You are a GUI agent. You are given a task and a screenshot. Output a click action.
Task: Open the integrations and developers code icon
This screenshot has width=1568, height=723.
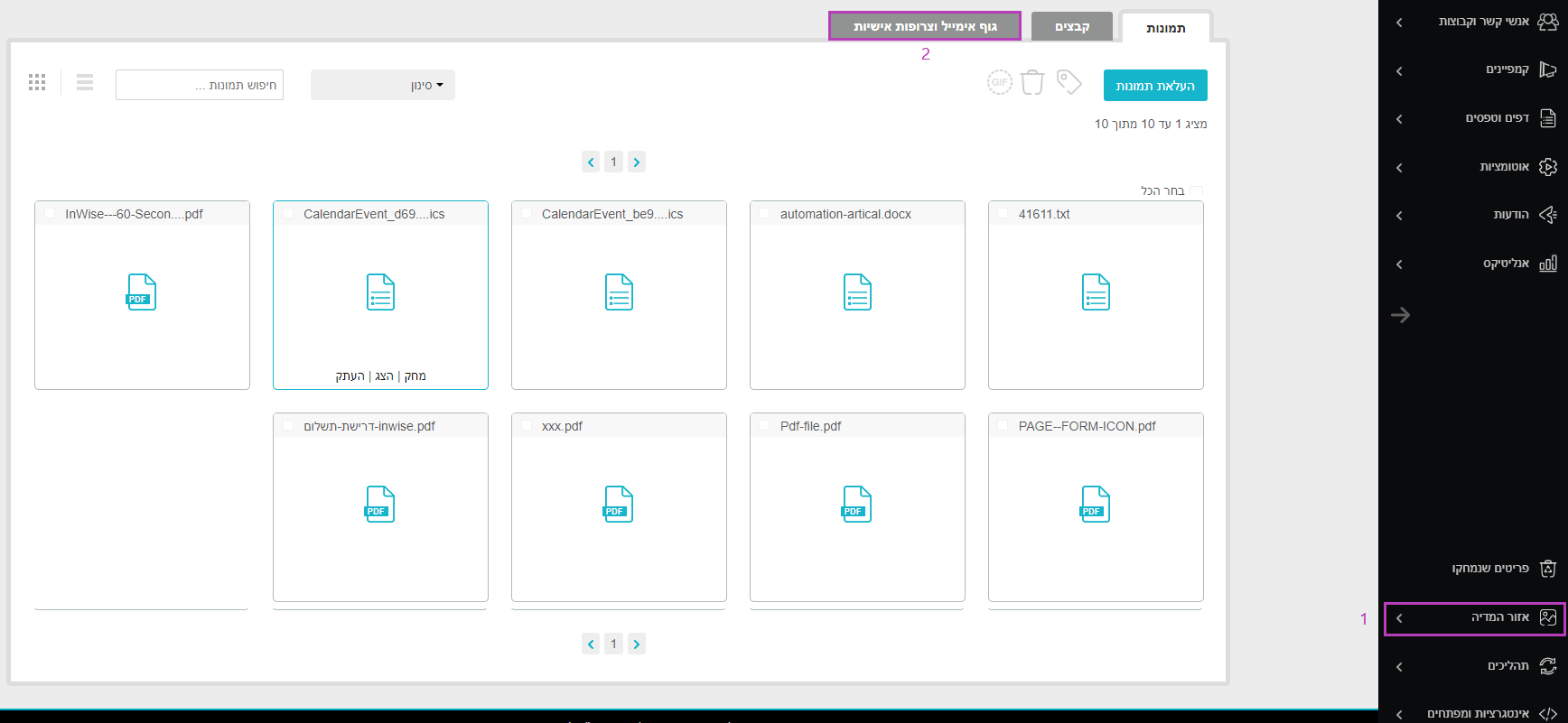click(x=1547, y=714)
